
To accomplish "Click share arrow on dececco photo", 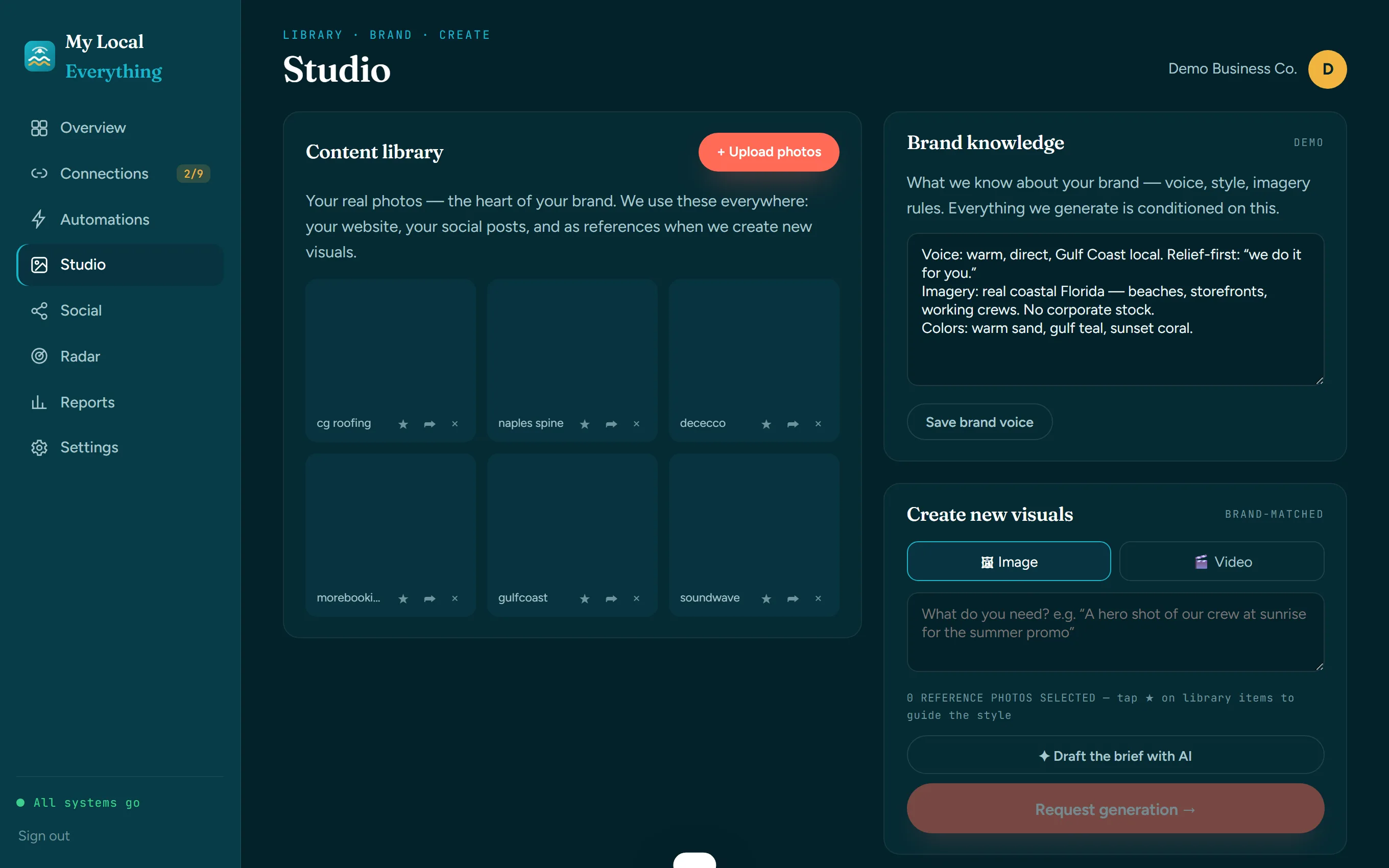I will [x=793, y=424].
